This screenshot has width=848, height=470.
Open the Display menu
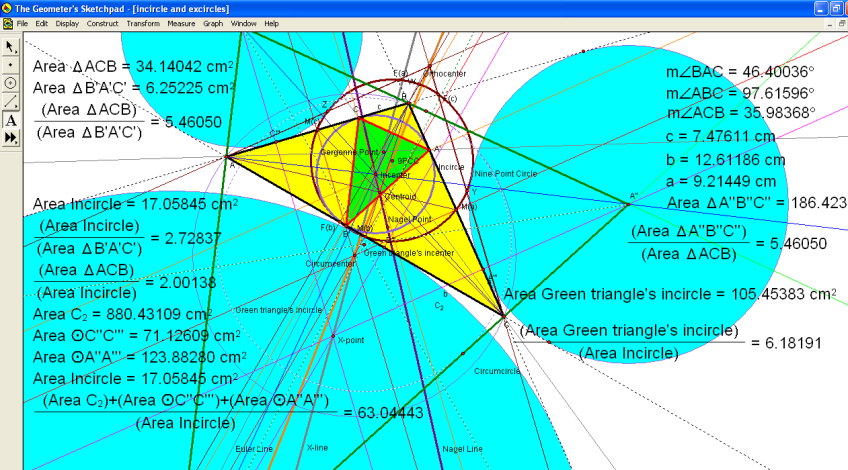[67, 23]
